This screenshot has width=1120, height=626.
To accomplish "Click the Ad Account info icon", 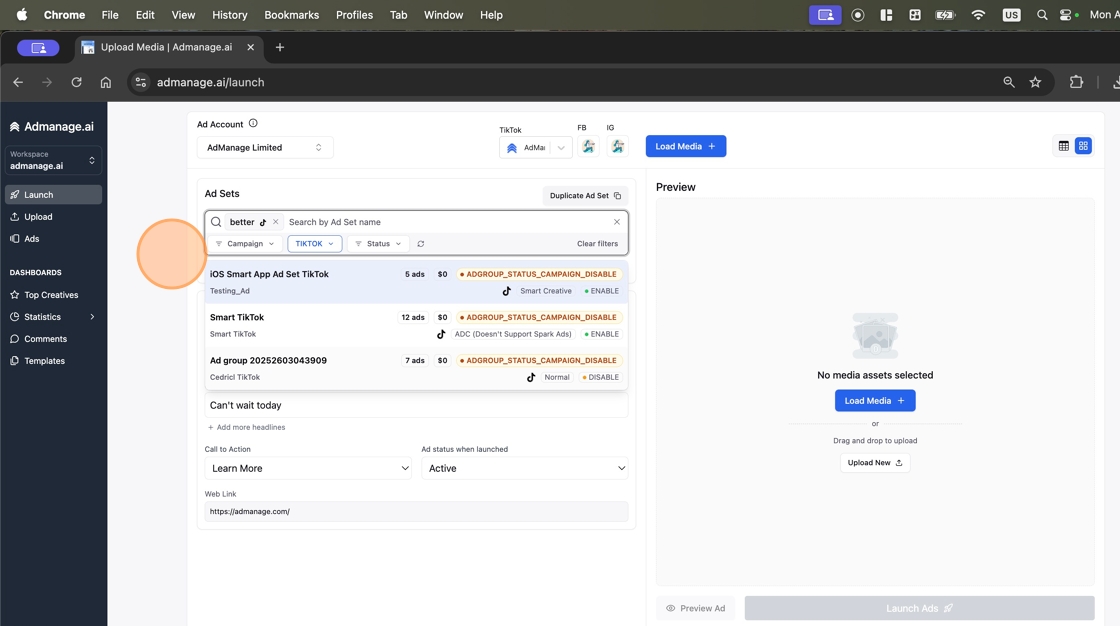I will pos(253,124).
